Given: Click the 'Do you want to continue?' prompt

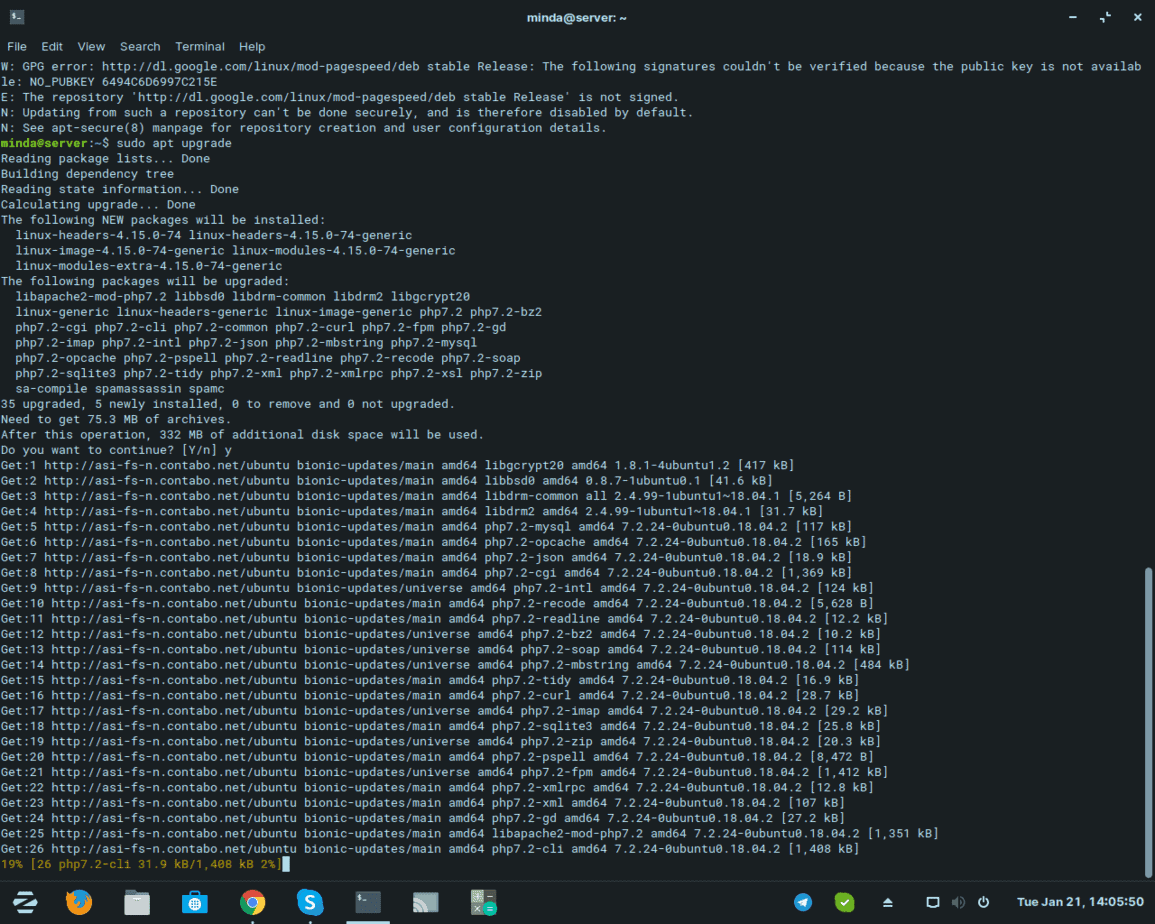Looking at the screenshot, I should pos(116,449).
